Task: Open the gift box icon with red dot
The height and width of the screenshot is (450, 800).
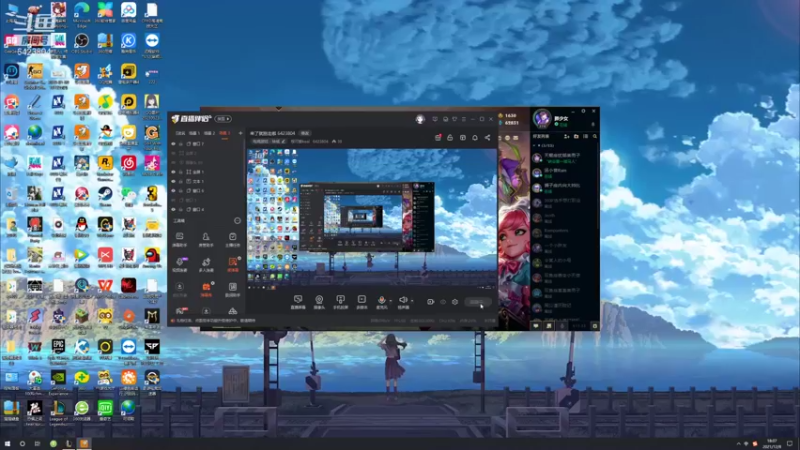Action: [438, 138]
